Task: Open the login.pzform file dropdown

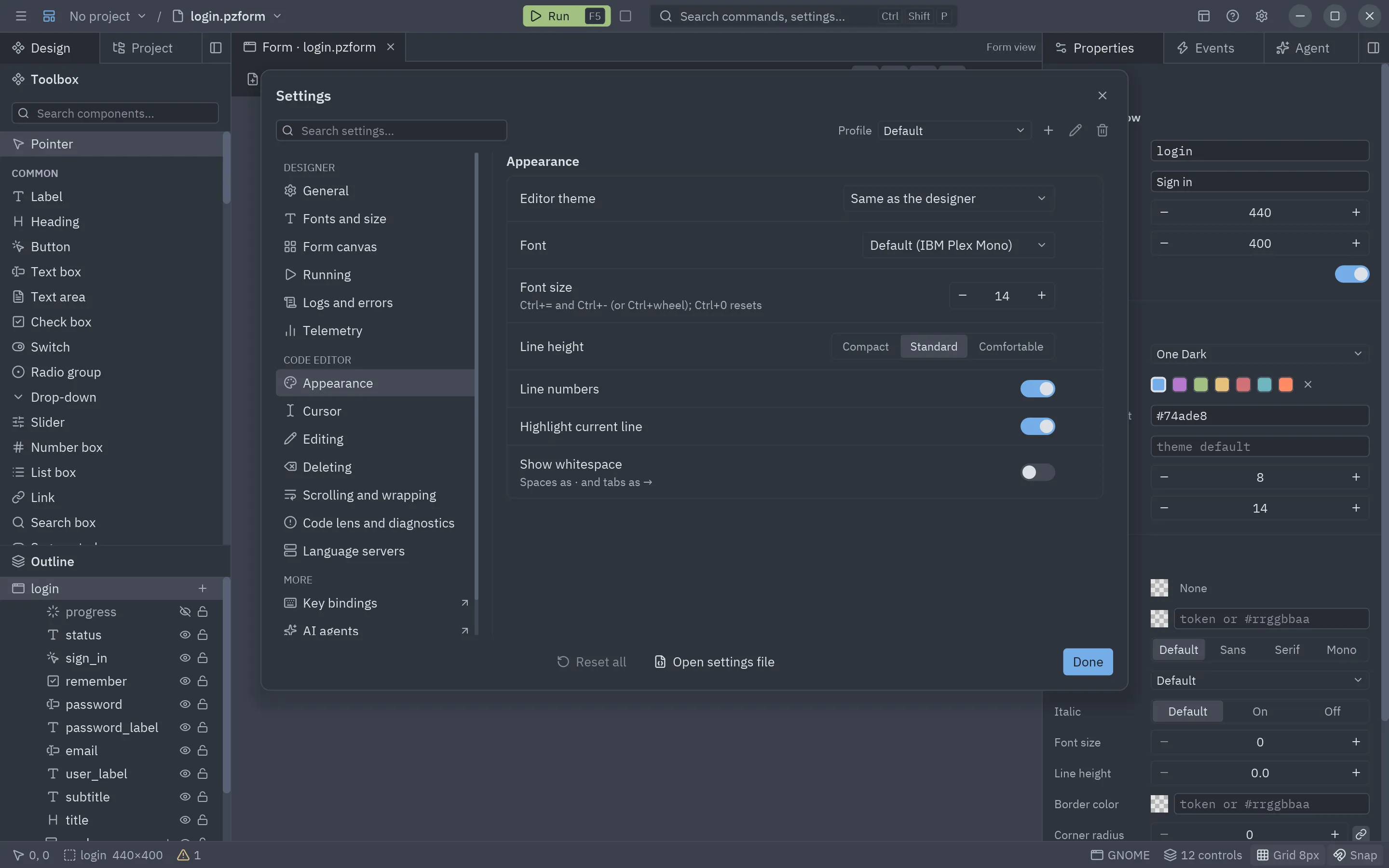Action: pyautogui.click(x=228, y=16)
